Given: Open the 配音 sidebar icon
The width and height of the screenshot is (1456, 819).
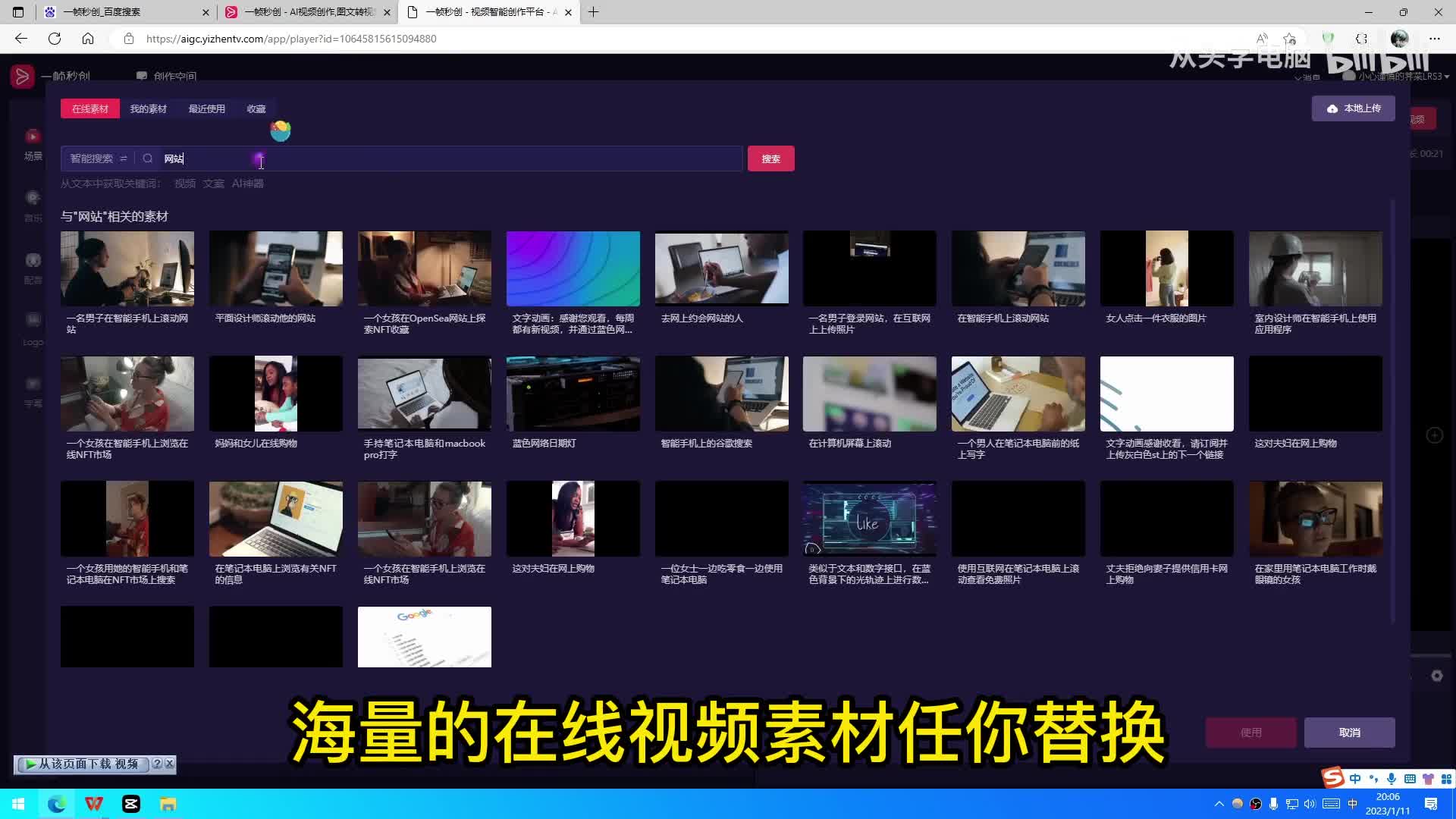Looking at the screenshot, I should pos(33,262).
